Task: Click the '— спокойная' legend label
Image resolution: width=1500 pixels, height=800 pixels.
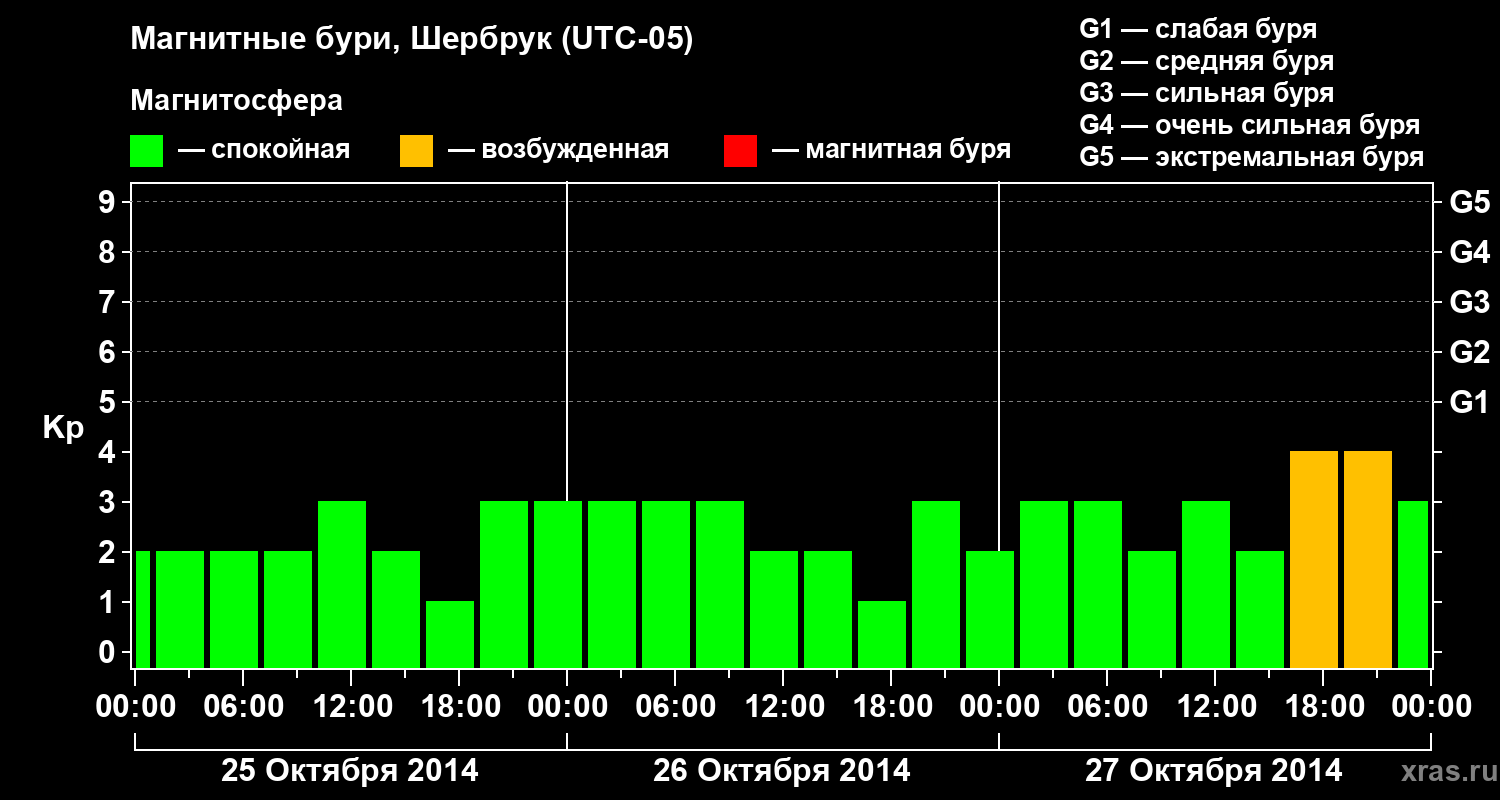Action: pyautogui.click(x=264, y=151)
